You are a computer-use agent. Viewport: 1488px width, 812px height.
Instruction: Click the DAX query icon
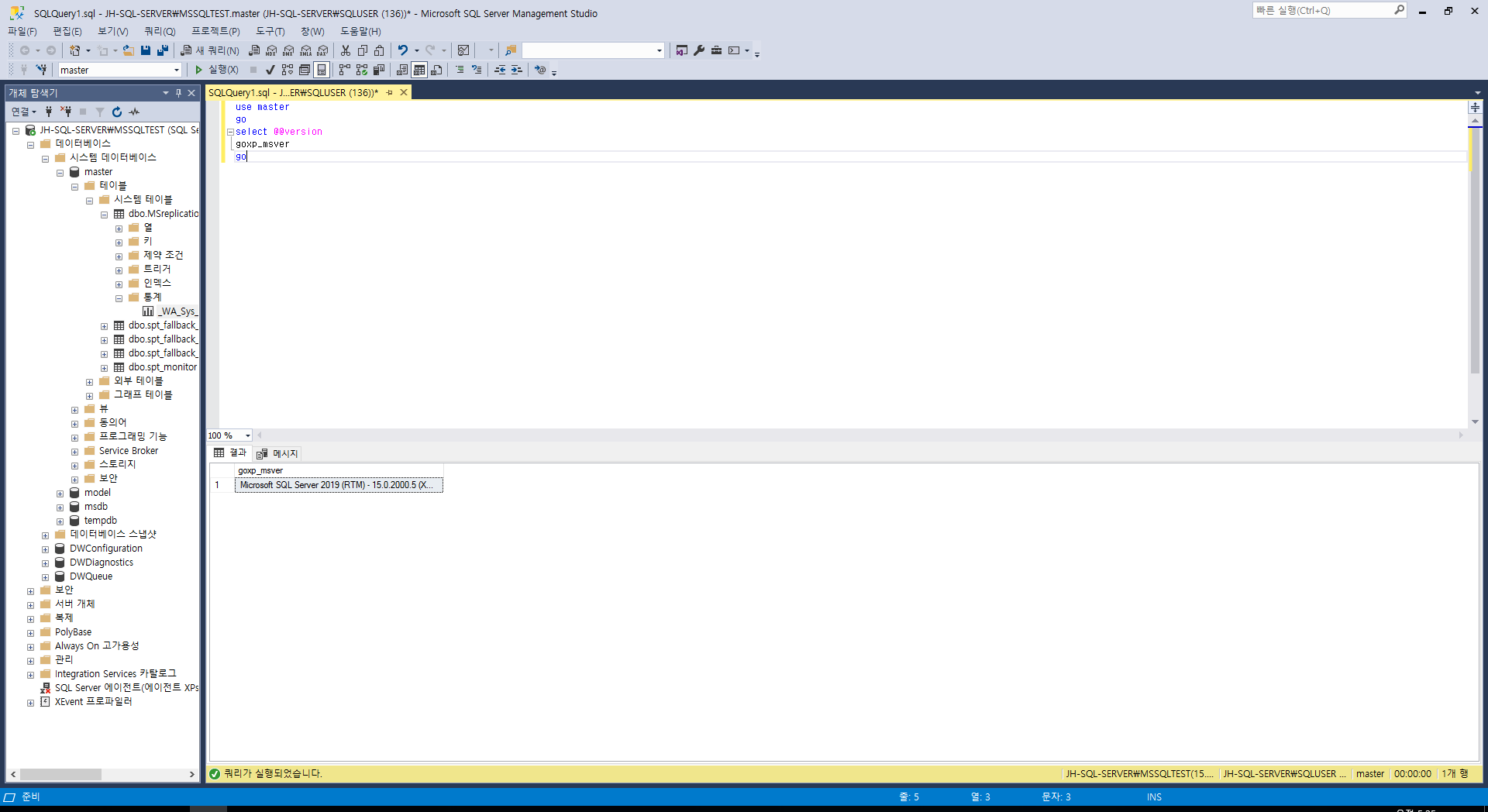point(322,50)
